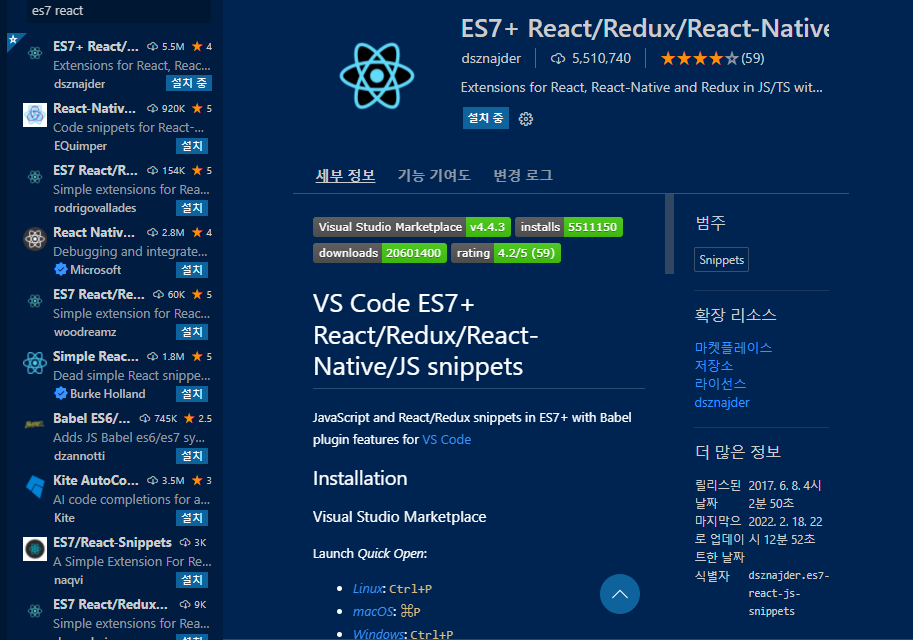Open the 변경 로그 tab
913x640 pixels.
[x=523, y=175]
